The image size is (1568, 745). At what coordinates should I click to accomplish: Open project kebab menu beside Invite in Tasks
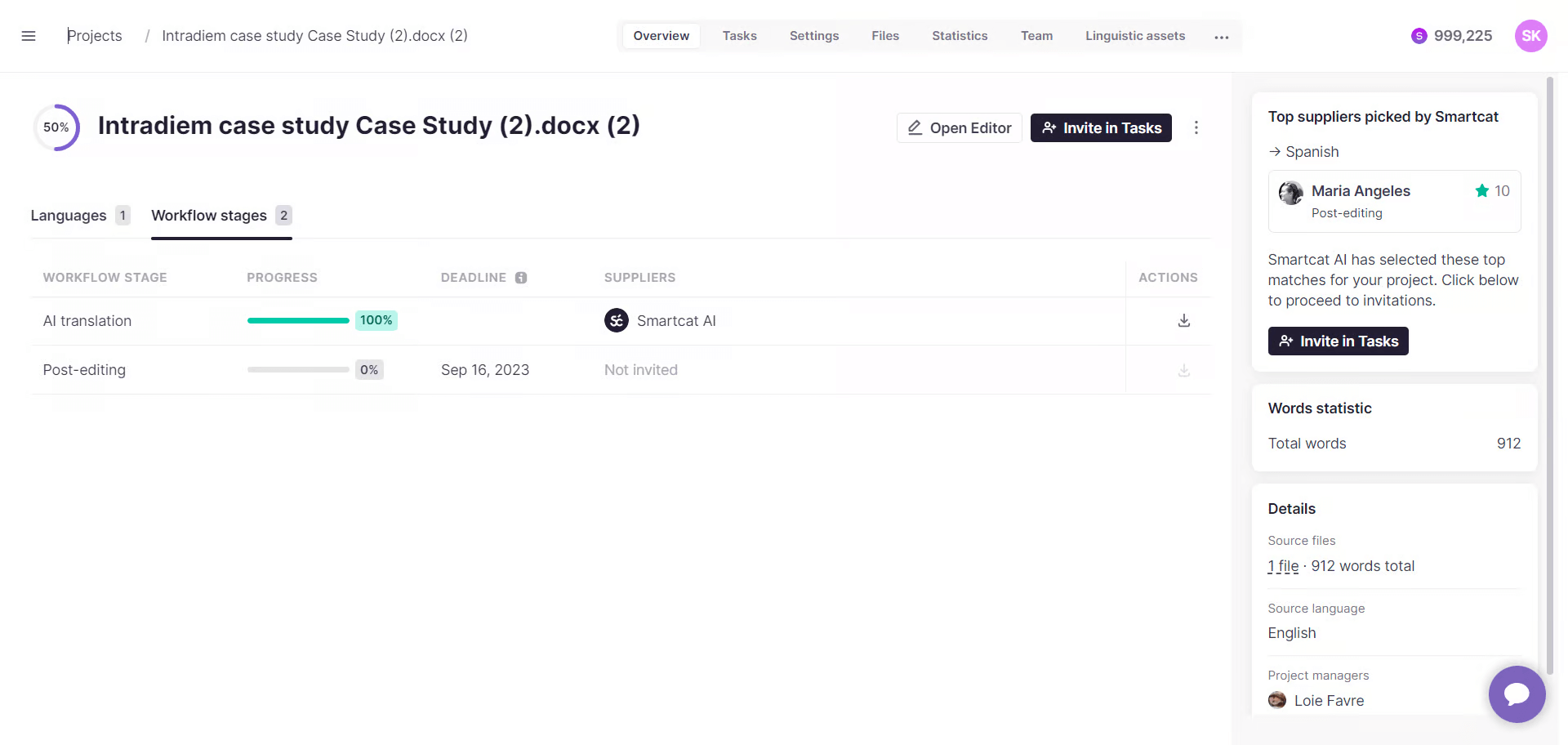click(x=1196, y=127)
